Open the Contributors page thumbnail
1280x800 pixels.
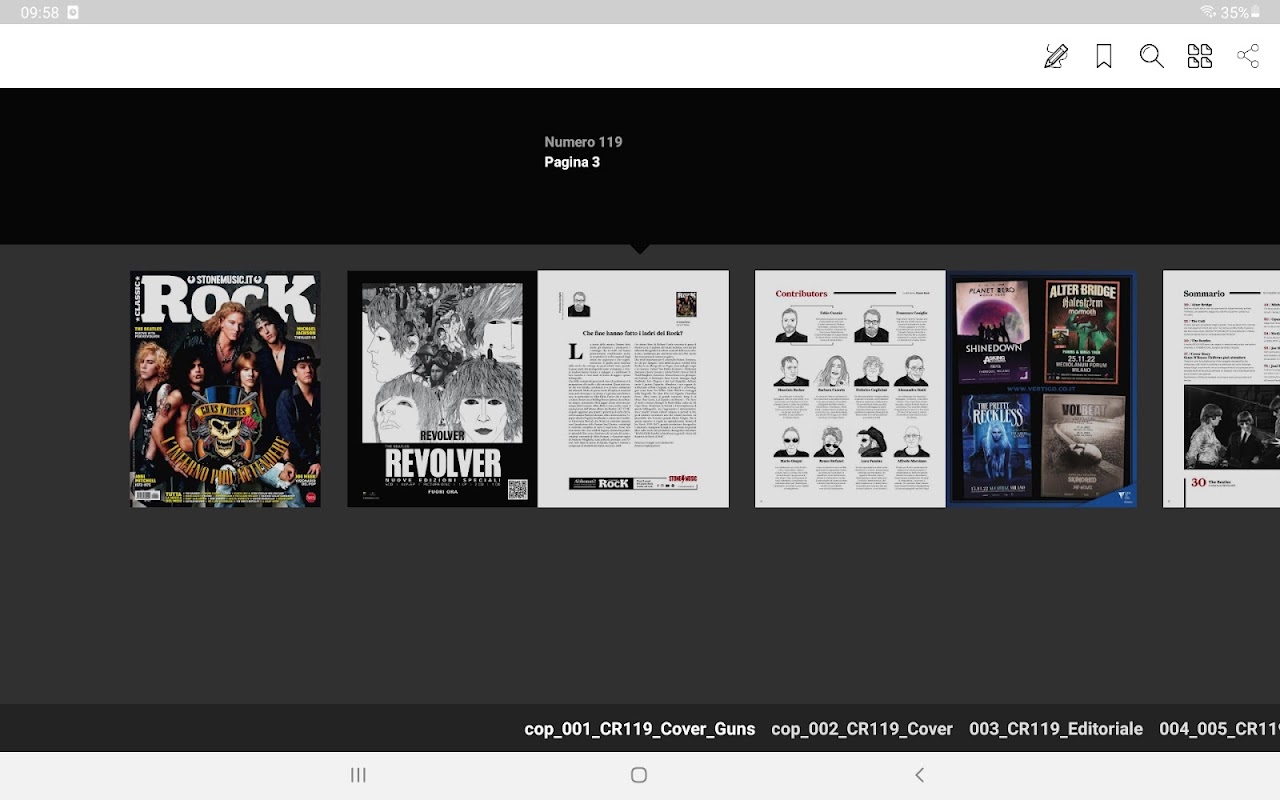click(x=850, y=389)
